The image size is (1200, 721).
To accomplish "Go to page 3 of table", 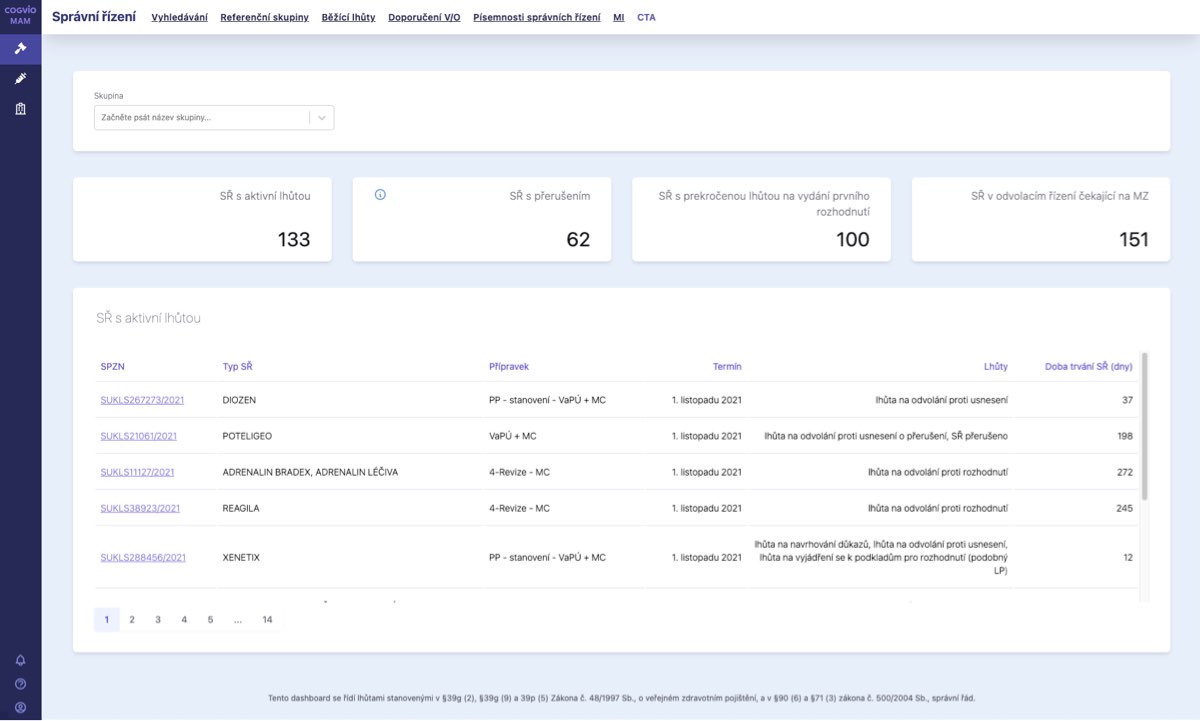I will 158,620.
